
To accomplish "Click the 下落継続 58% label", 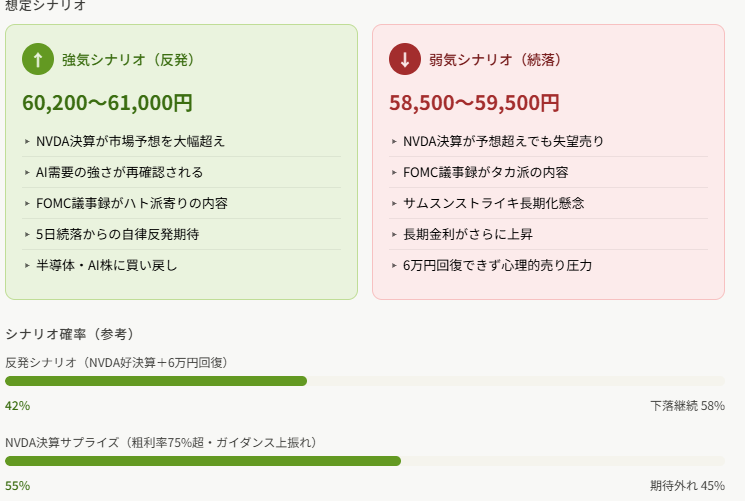I will (688, 405).
